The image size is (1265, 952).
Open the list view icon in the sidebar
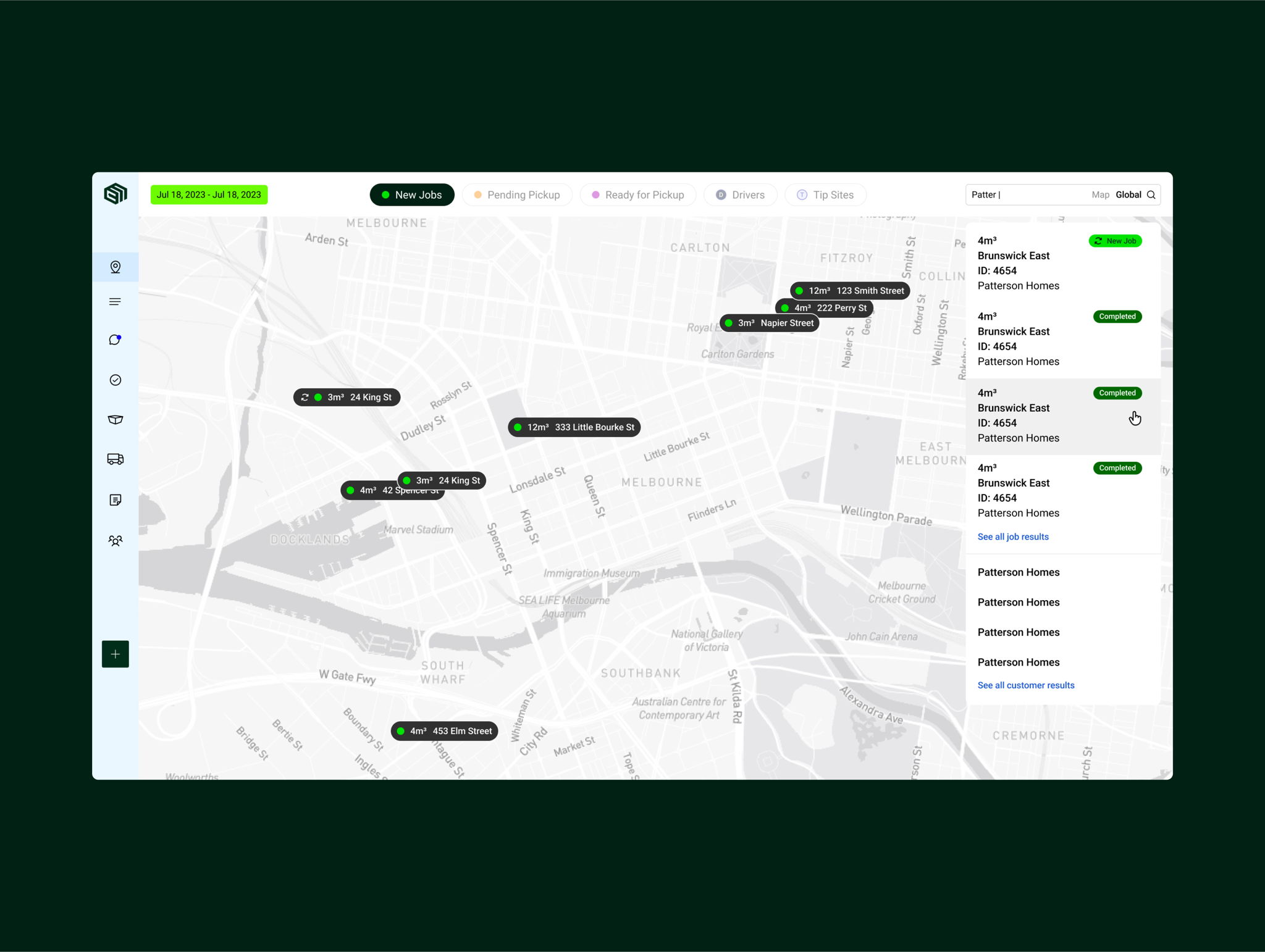[116, 302]
